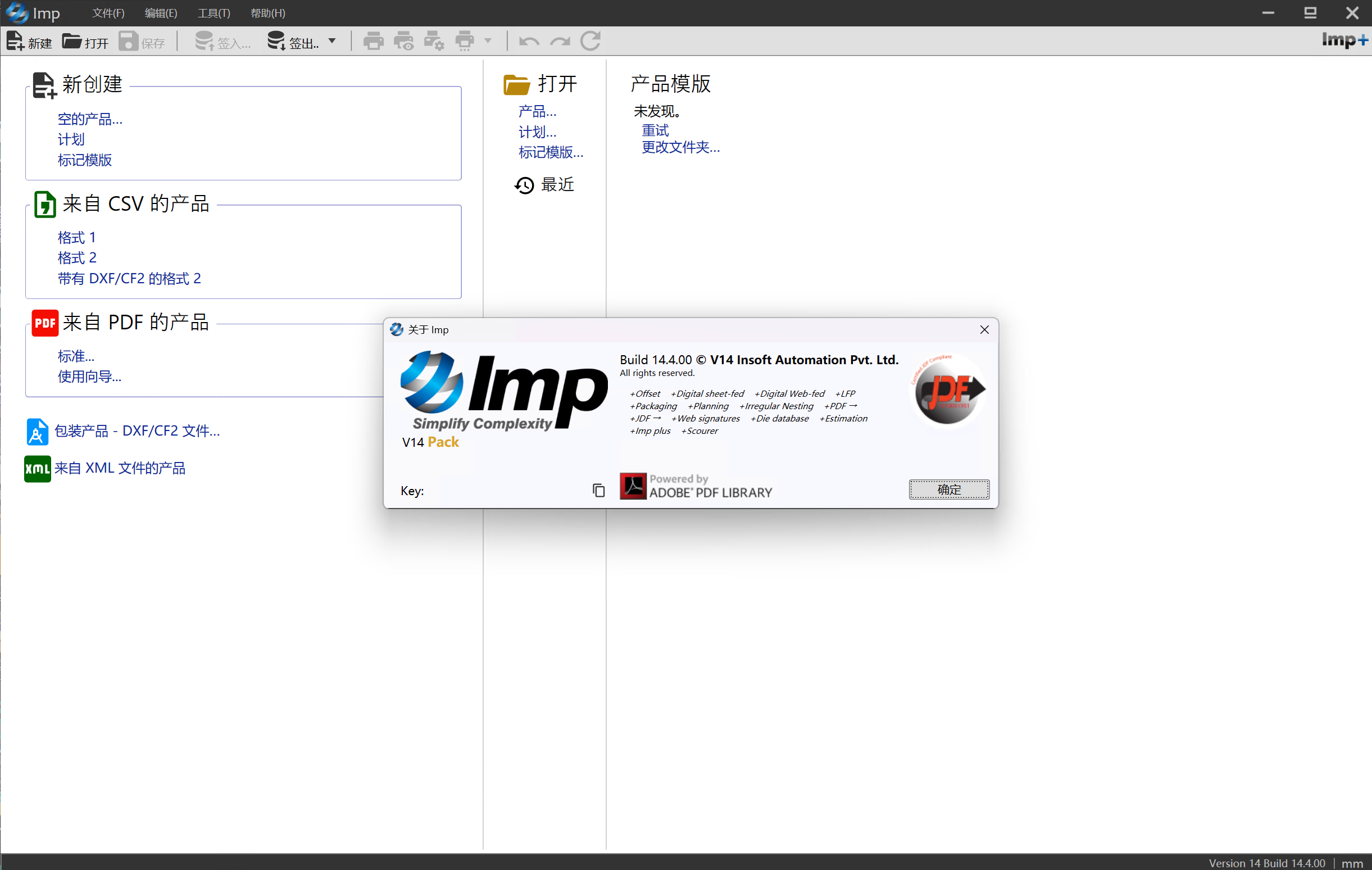The image size is (1372, 870).
Task: Click the 打开 (Open) folder toolbar icon
Action: [x=72, y=41]
